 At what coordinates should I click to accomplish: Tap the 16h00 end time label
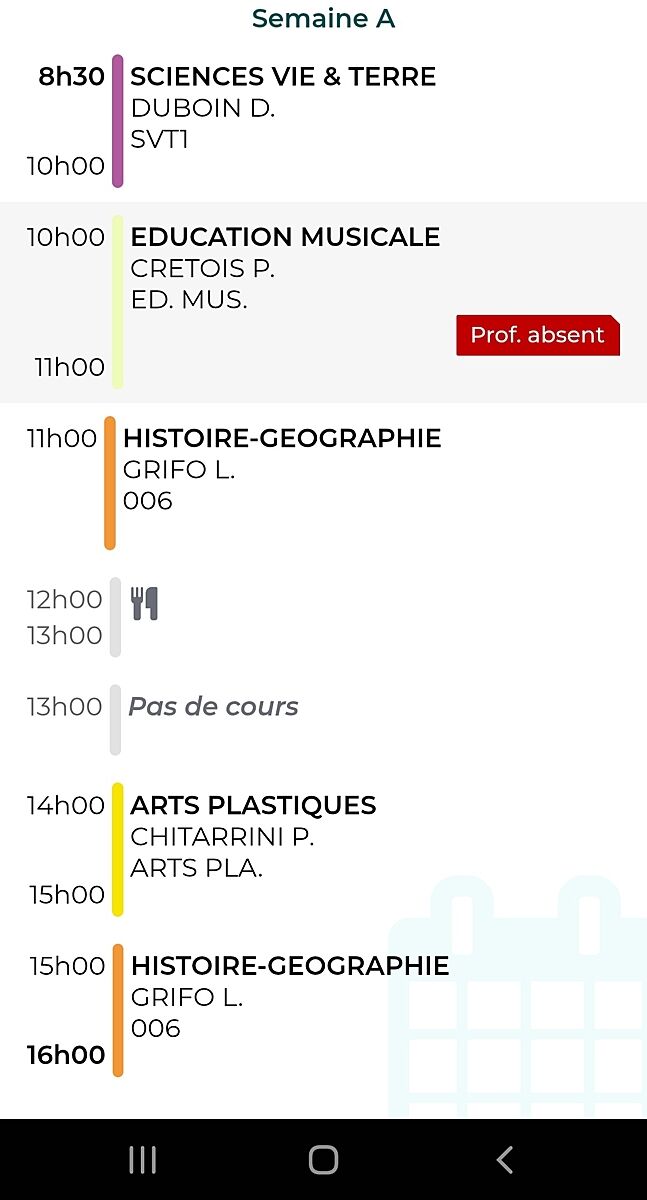point(66,1055)
